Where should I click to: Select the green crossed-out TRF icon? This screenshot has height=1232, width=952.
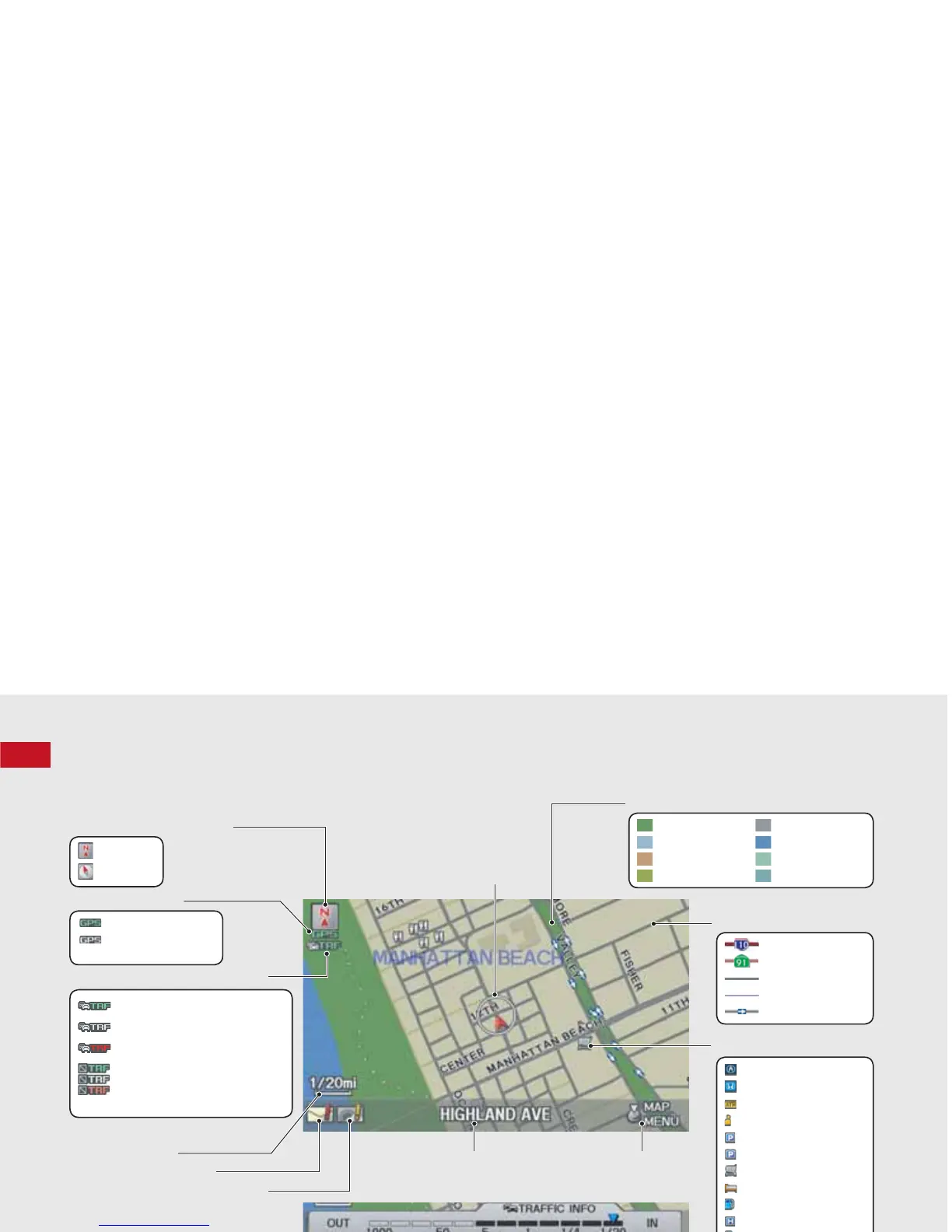pos(94,1069)
